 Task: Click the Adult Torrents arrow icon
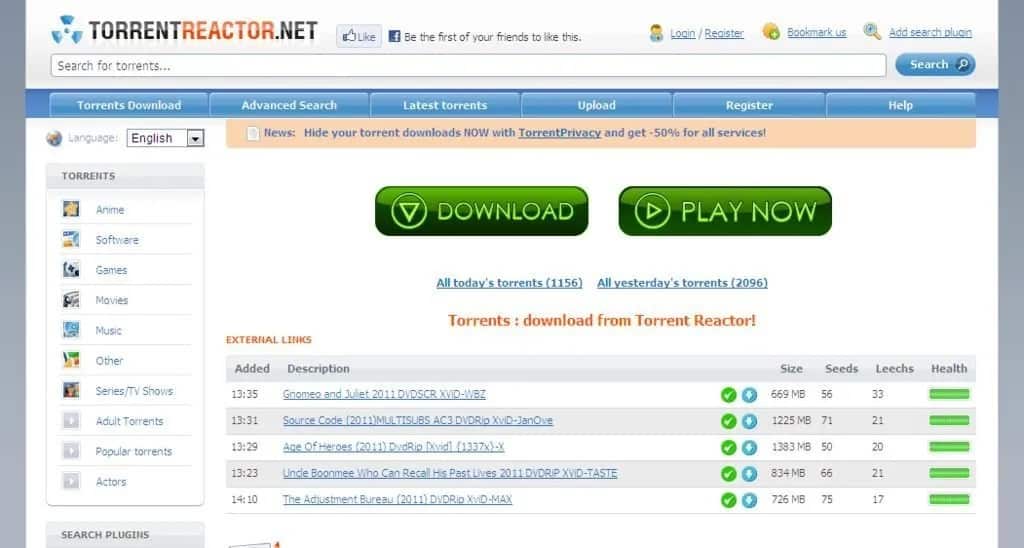(x=71, y=421)
